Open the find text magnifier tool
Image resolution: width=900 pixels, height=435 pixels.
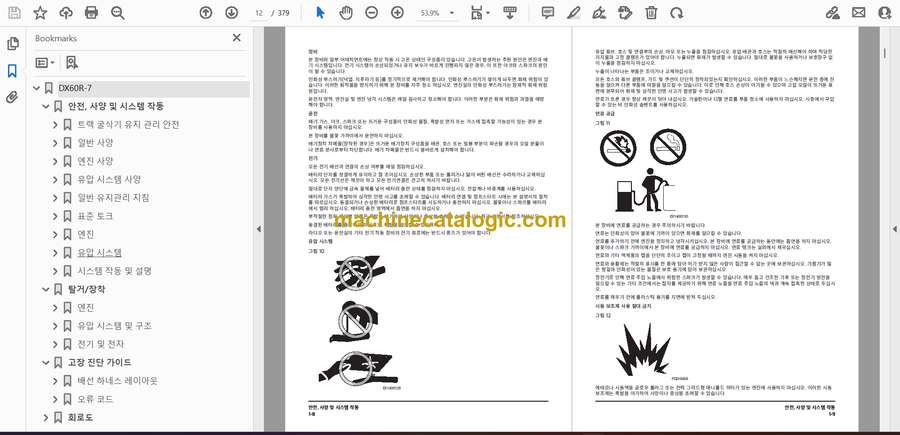coord(118,13)
